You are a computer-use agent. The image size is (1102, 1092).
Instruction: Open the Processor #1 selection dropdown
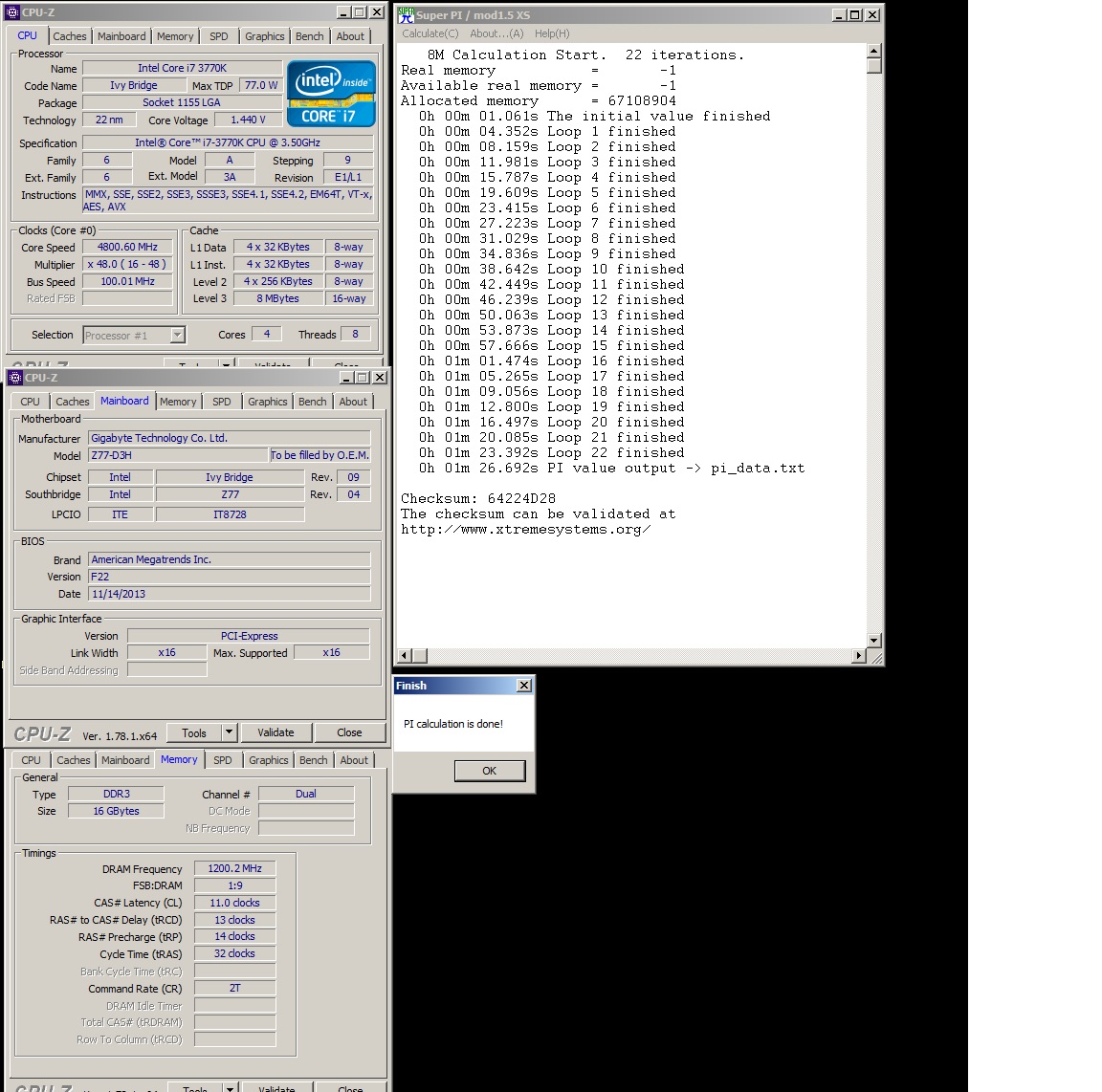(178, 336)
